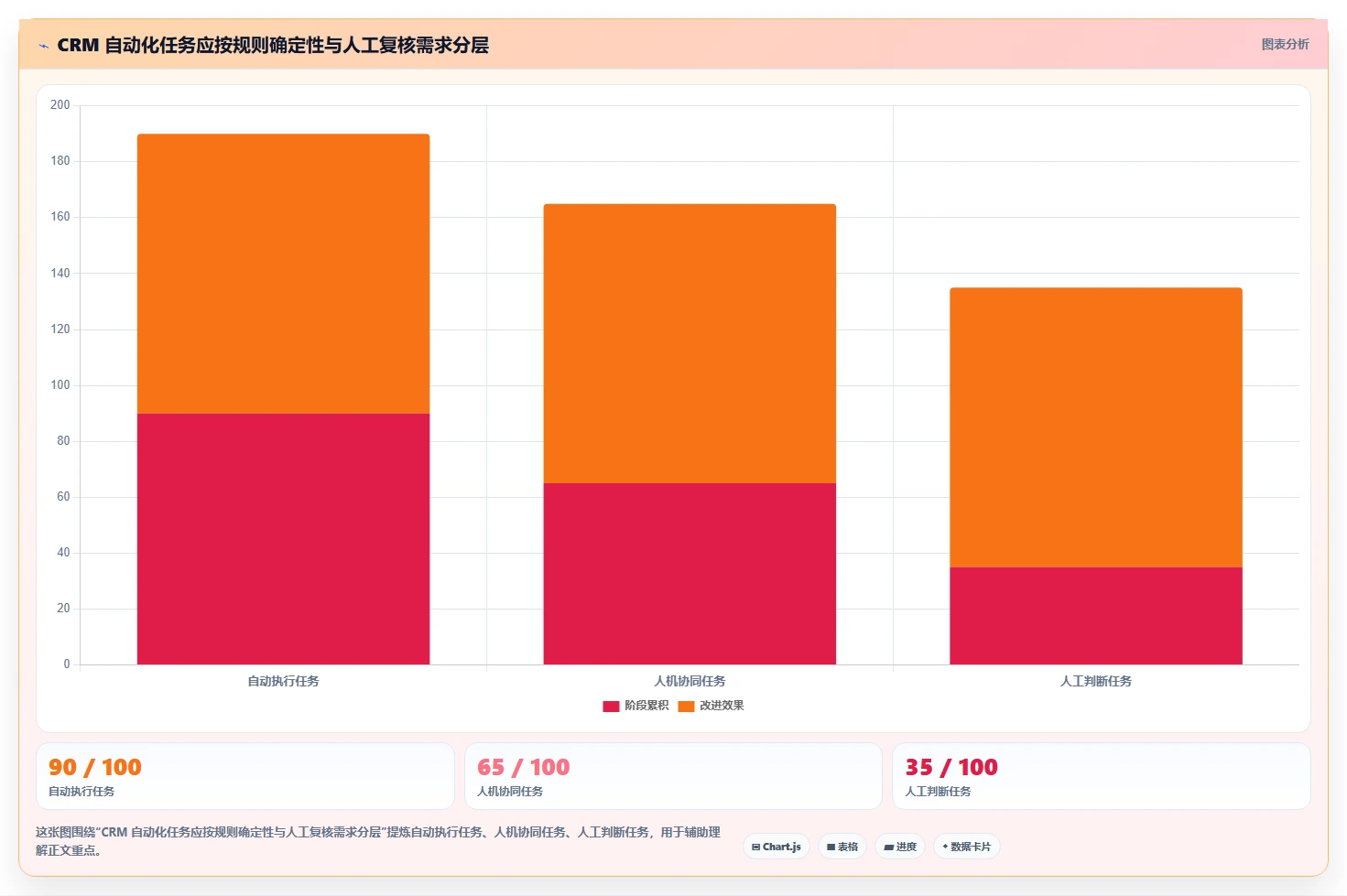Click the 人工判断任务 x-axis label
This screenshot has height=896, width=1347.
coord(1096,681)
